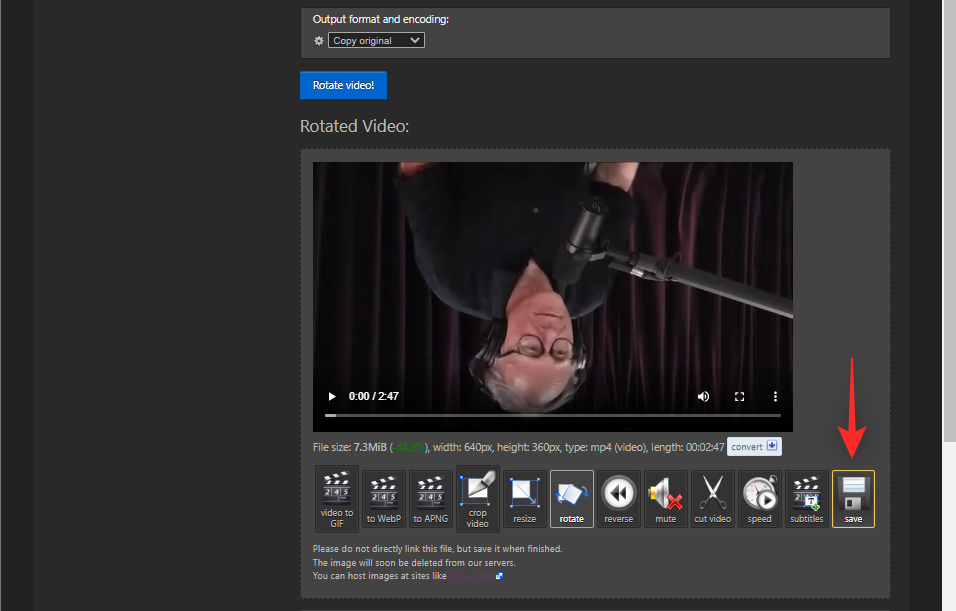Play the rotated video
The width and height of the screenshot is (956, 611).
332,396
